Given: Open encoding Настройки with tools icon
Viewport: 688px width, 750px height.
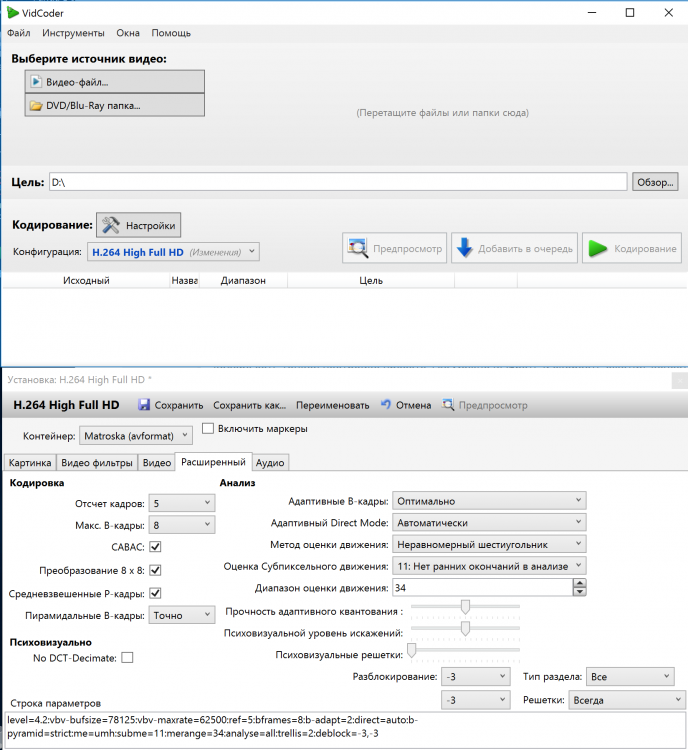Looking at the screenshot, I should click(x=140, y=225).
